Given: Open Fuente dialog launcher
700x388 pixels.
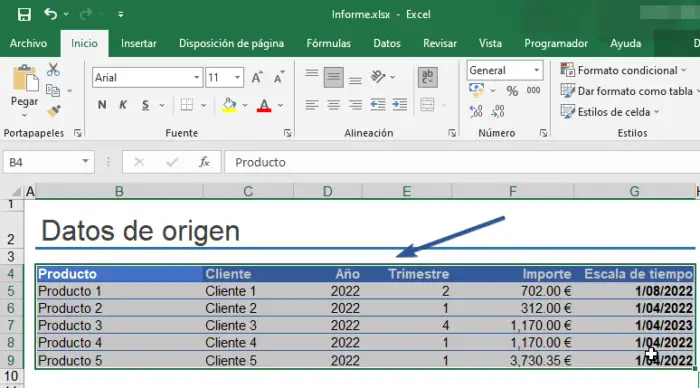Looking at the screenshot, I should pyautogui.click(x=288, y=133).
